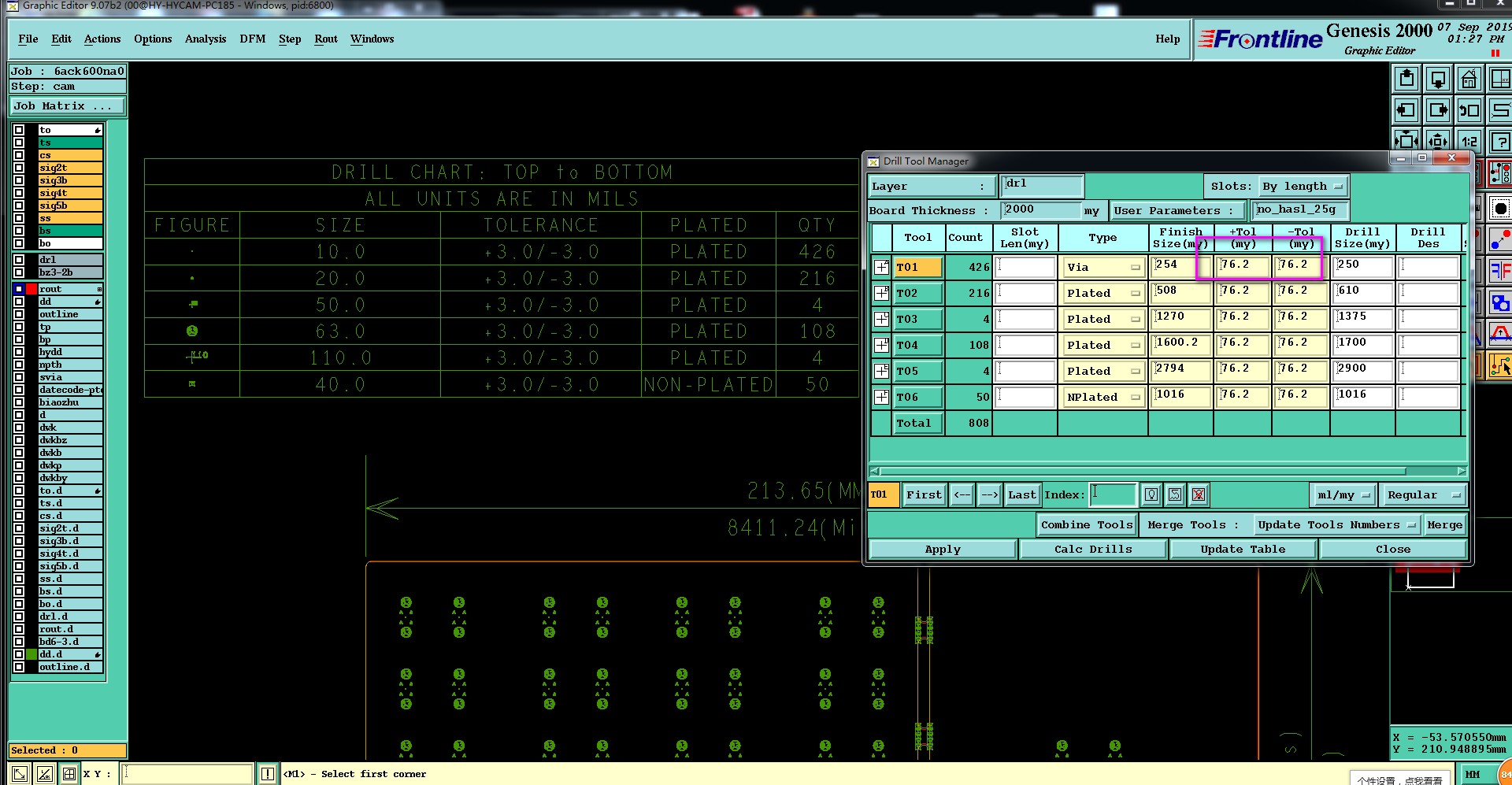Click the Job Matrix button

67,106
